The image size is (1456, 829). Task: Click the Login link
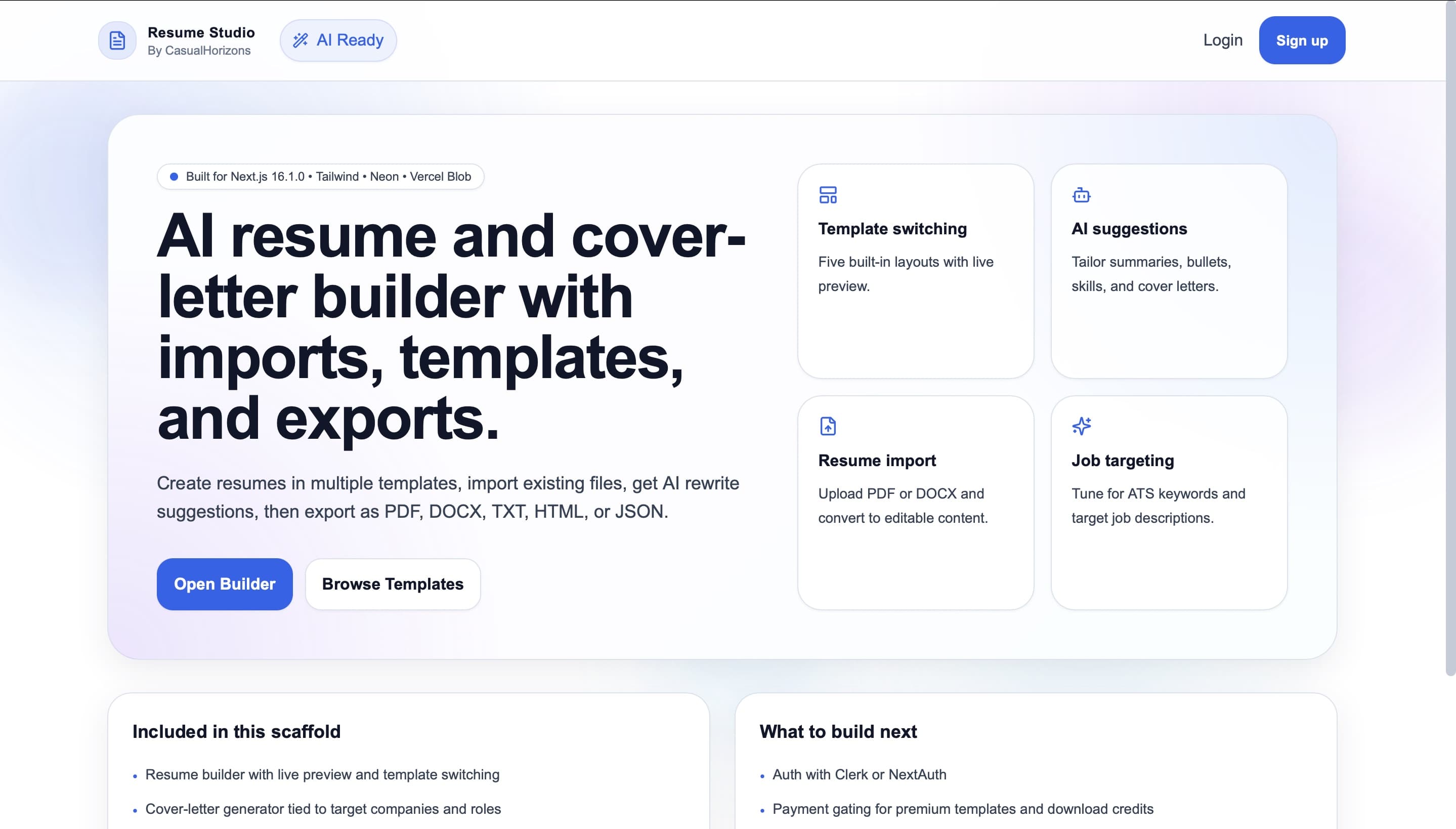pos(1222,40)
